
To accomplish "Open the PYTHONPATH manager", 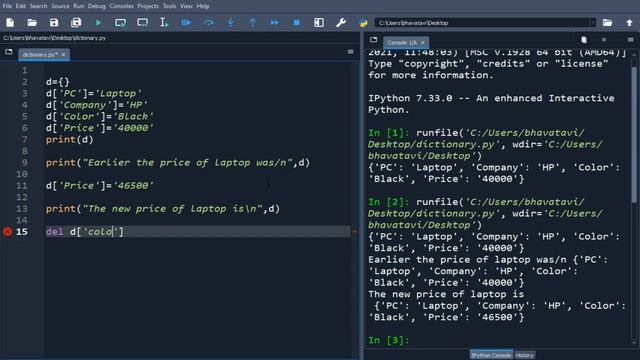I will click(363, 23).
